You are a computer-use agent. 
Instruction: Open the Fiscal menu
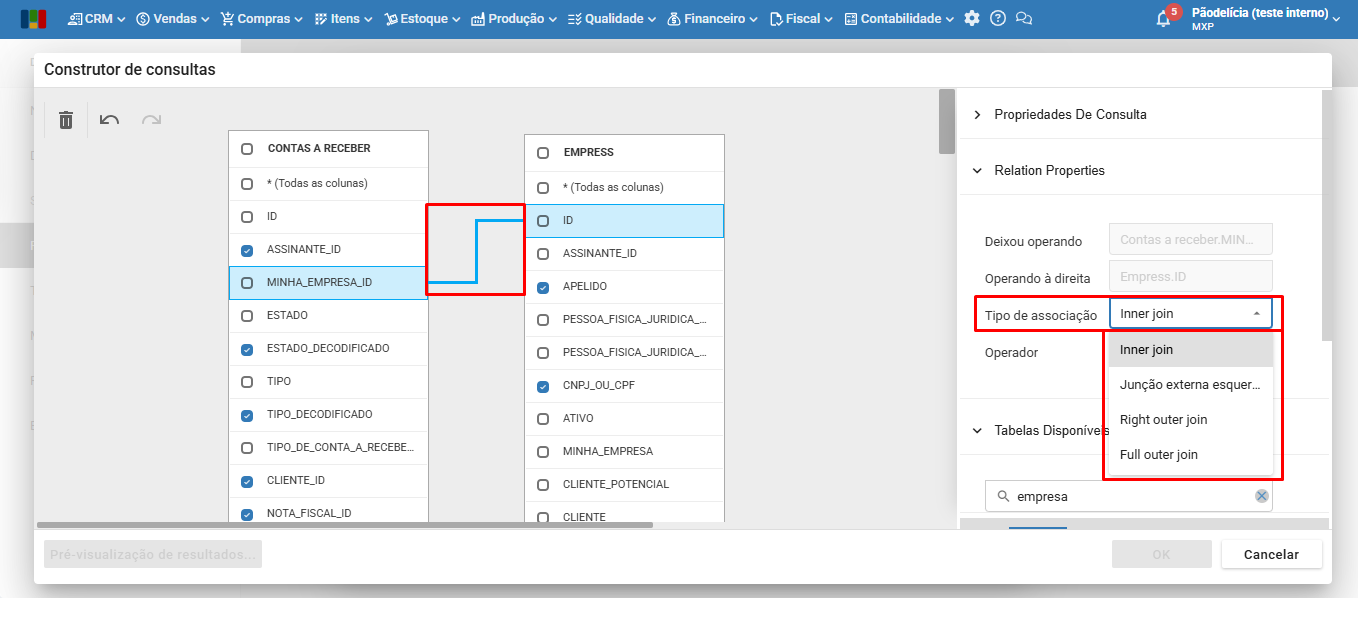[x=802, y=18]
